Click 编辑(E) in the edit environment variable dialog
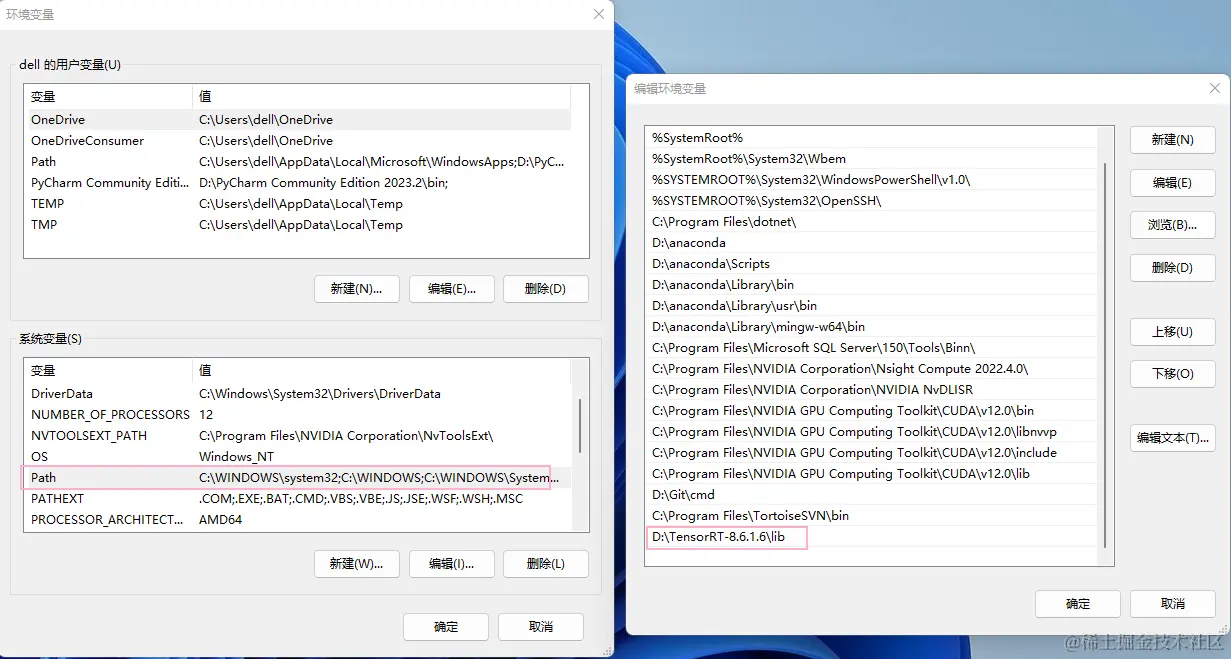 (x=1172, y=183)
